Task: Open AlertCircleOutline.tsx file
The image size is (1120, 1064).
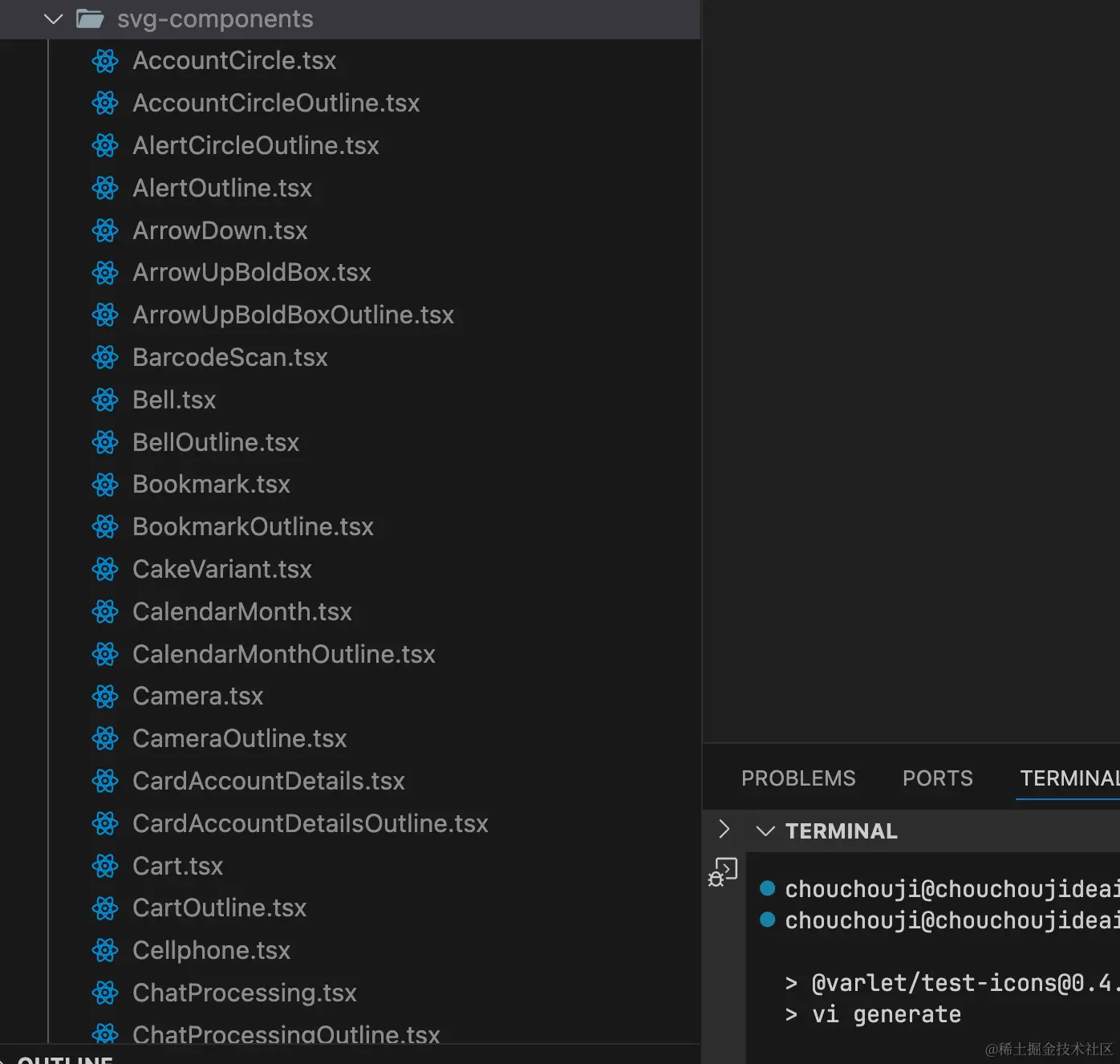Action: tap(255, 145)
